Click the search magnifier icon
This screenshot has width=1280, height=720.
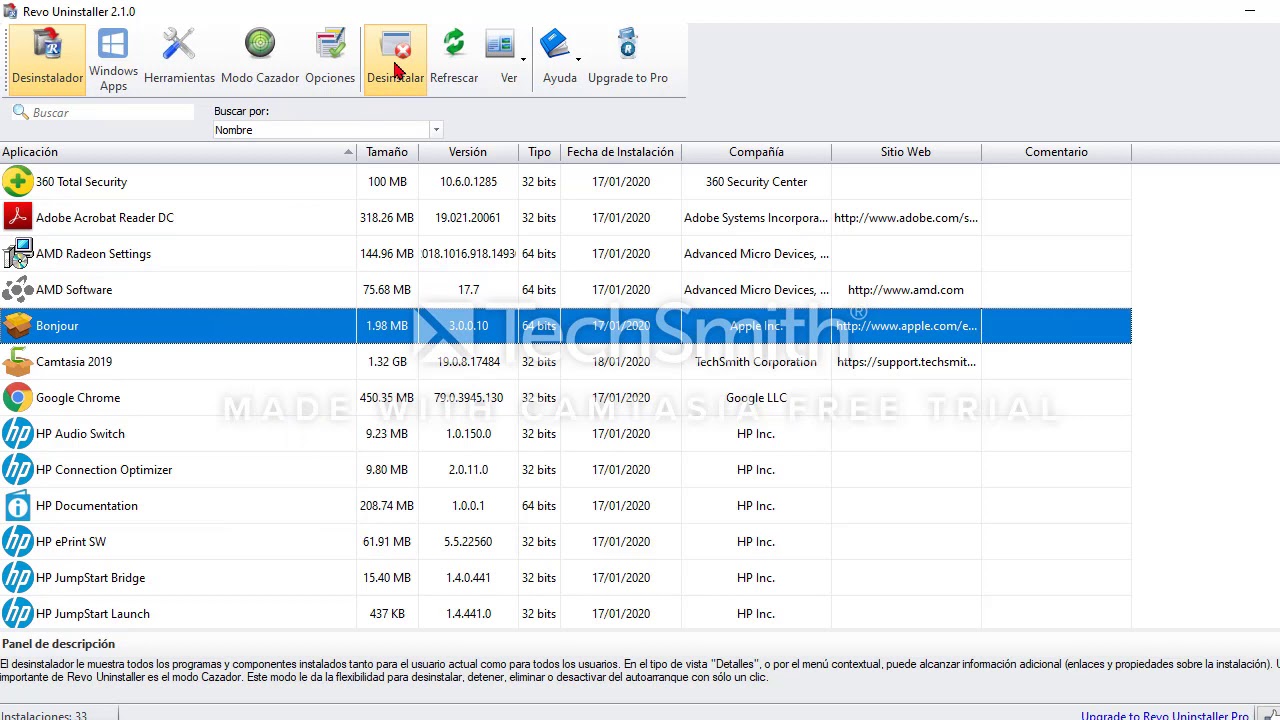coord(20,112)
